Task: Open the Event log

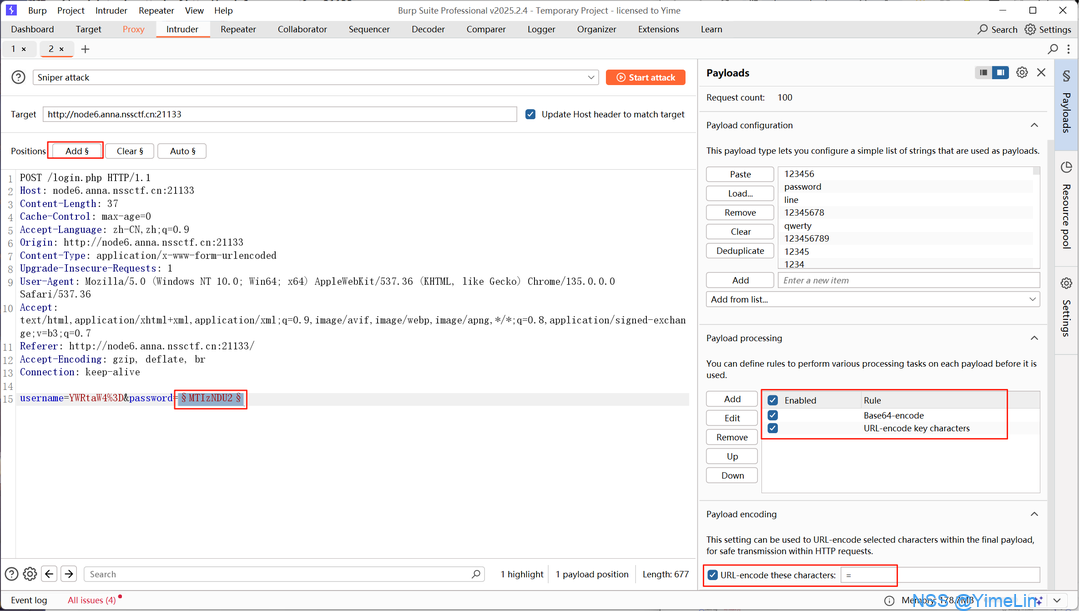Action: pyautogui.click(x=29, y=601)
